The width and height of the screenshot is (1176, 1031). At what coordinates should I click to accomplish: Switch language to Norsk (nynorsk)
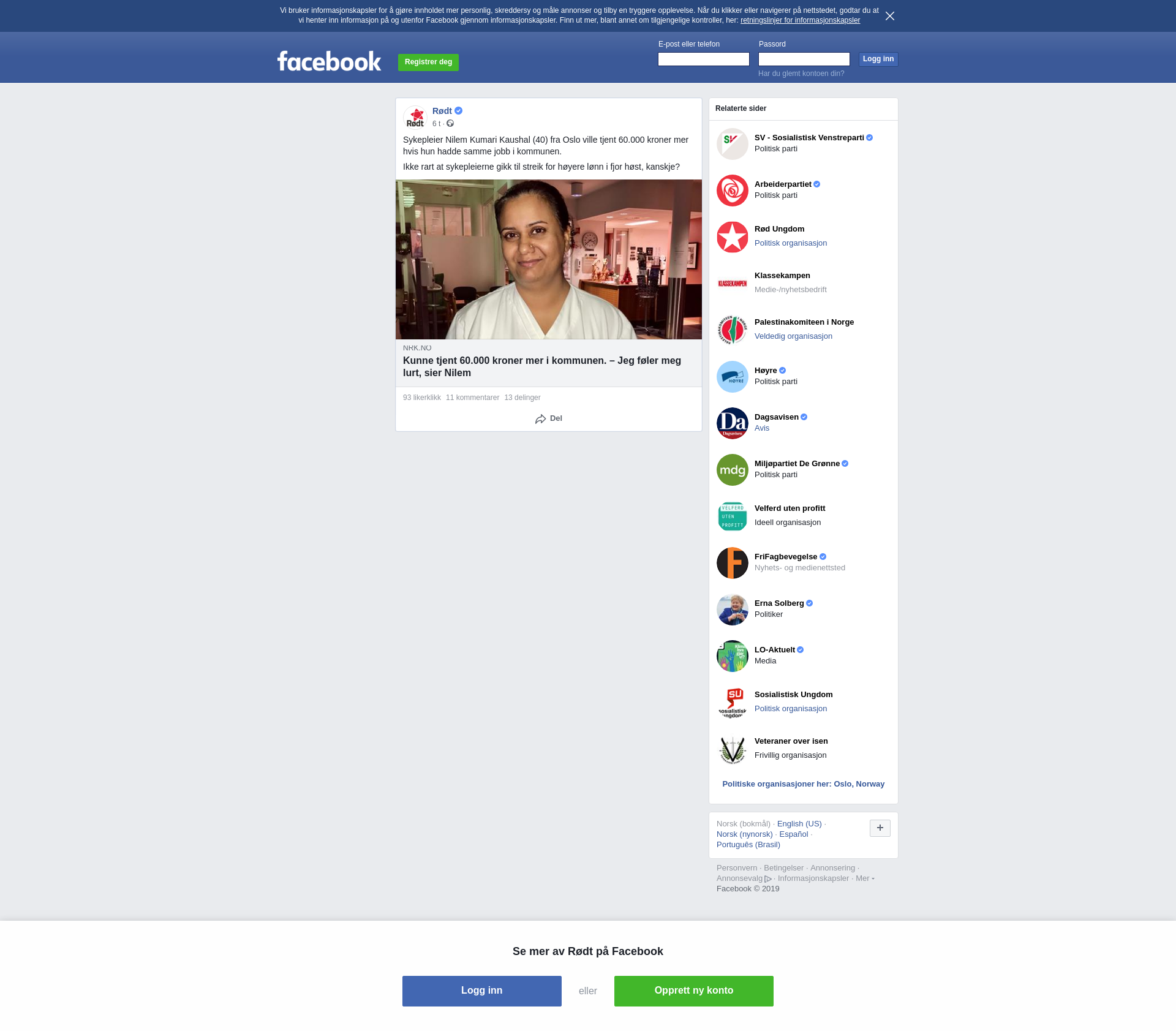pos(745,834)
